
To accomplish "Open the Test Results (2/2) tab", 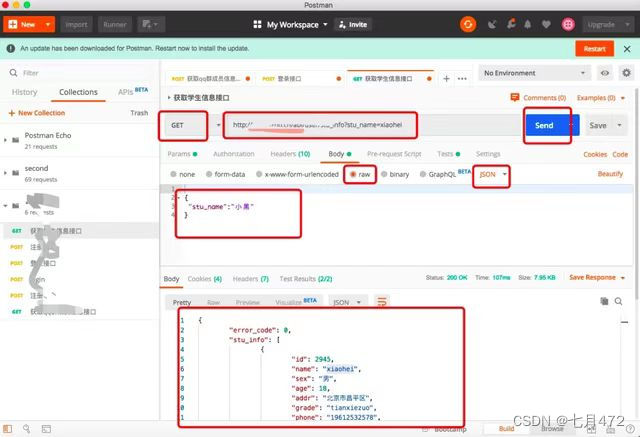I will 306,279.
